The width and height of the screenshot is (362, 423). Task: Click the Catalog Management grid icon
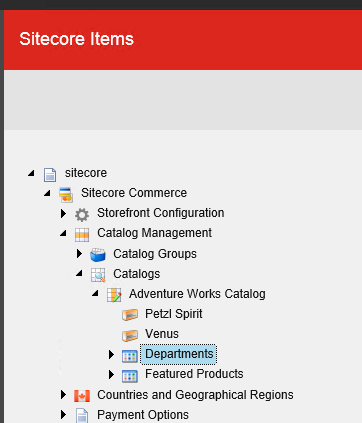click(82, 234)
